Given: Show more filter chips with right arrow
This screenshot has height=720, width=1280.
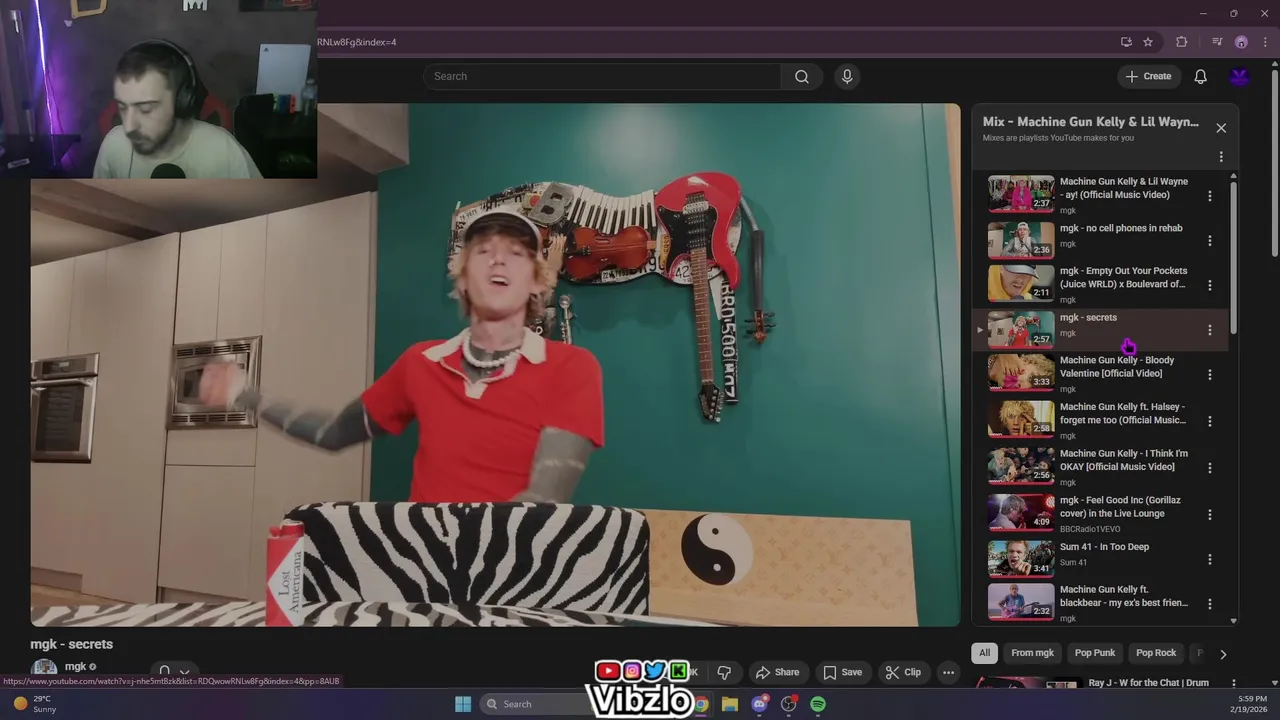Looking at the screenshot, I should pyautogui.click(x=1223, y=654).
